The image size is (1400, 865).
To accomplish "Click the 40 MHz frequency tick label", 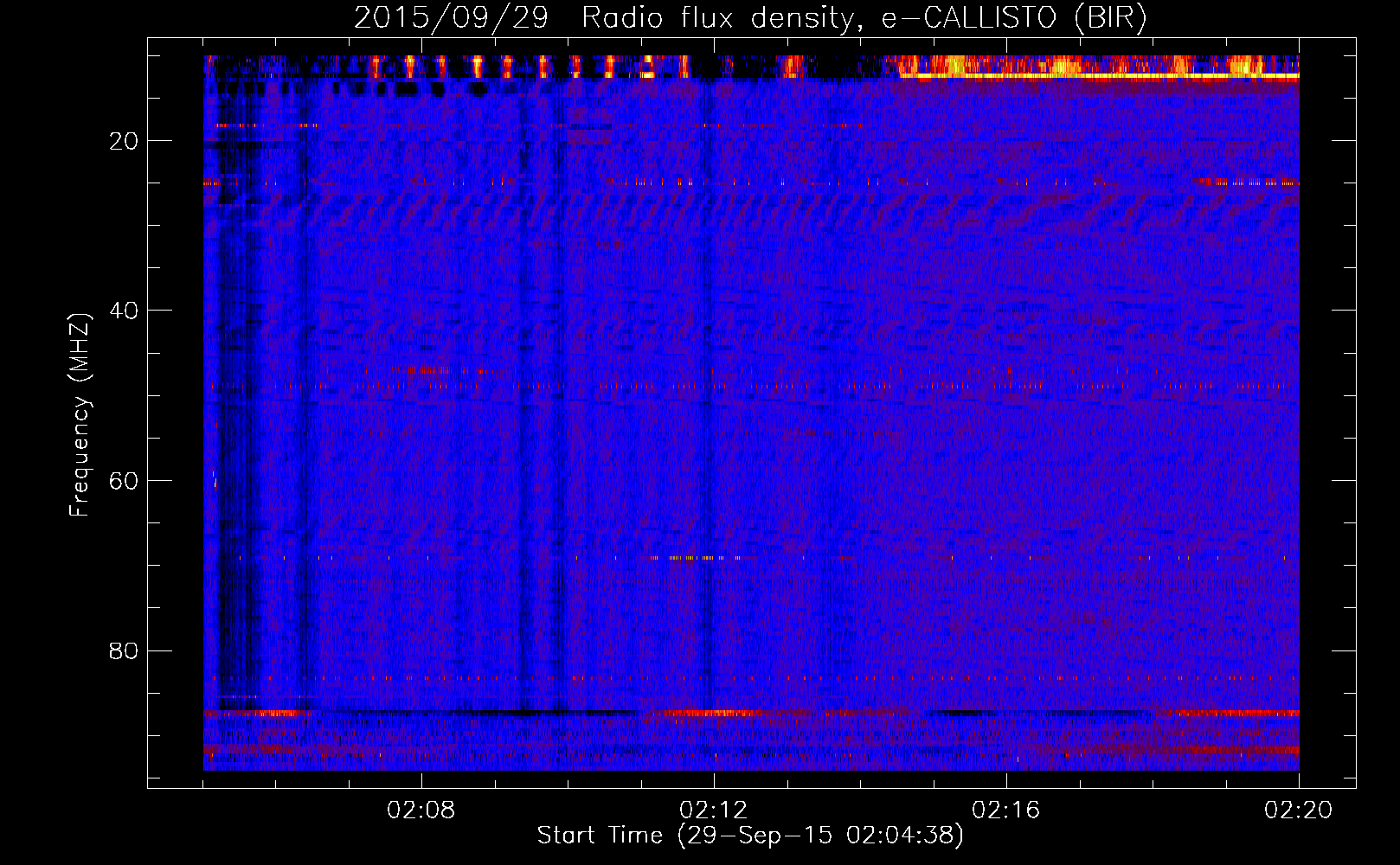I will [x=124, y=311].
